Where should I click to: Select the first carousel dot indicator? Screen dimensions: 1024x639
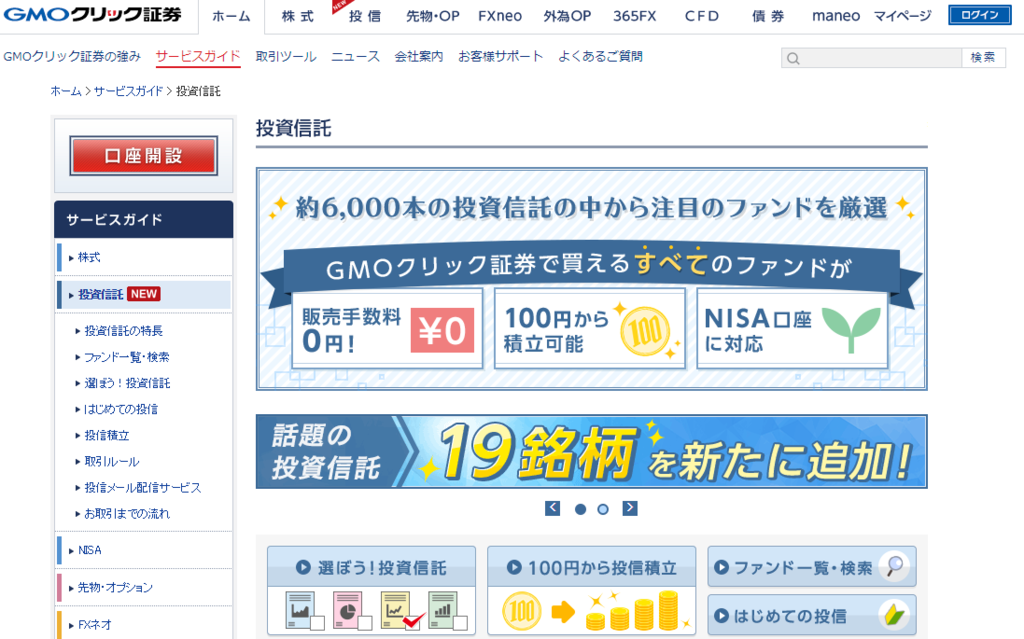point(580,509)
